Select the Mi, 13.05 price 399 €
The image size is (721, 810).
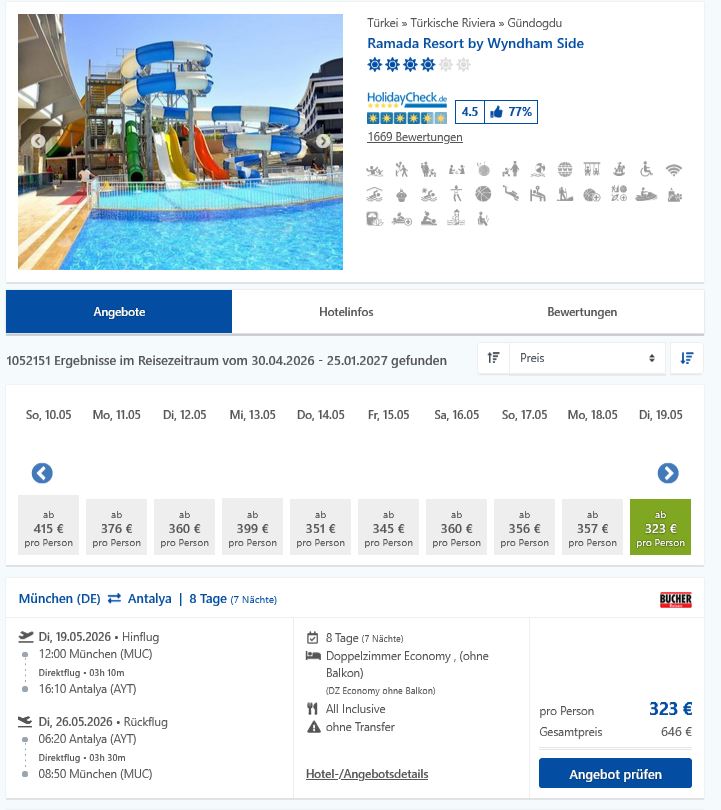point(253,526)
